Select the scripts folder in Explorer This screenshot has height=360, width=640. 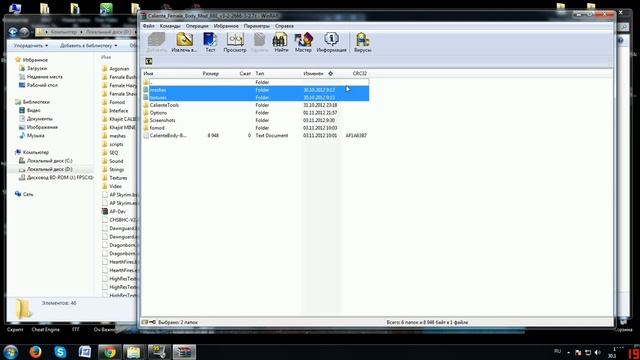[113, 144]
